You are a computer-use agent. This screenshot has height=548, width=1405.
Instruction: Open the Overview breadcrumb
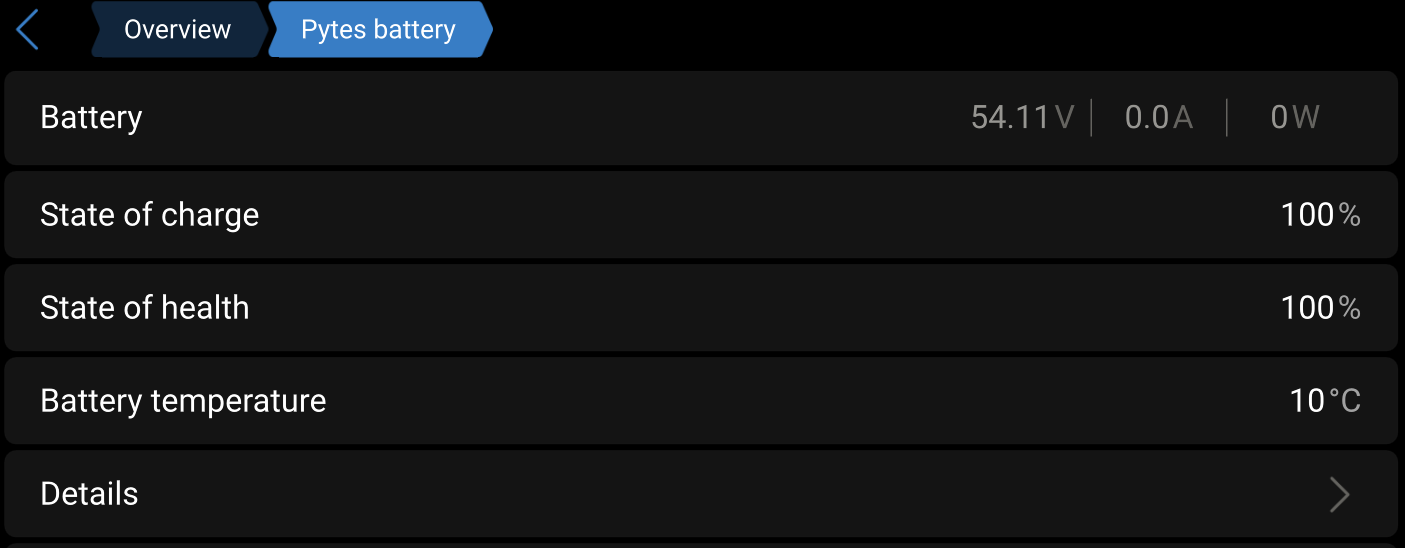(x=177, y=30)
